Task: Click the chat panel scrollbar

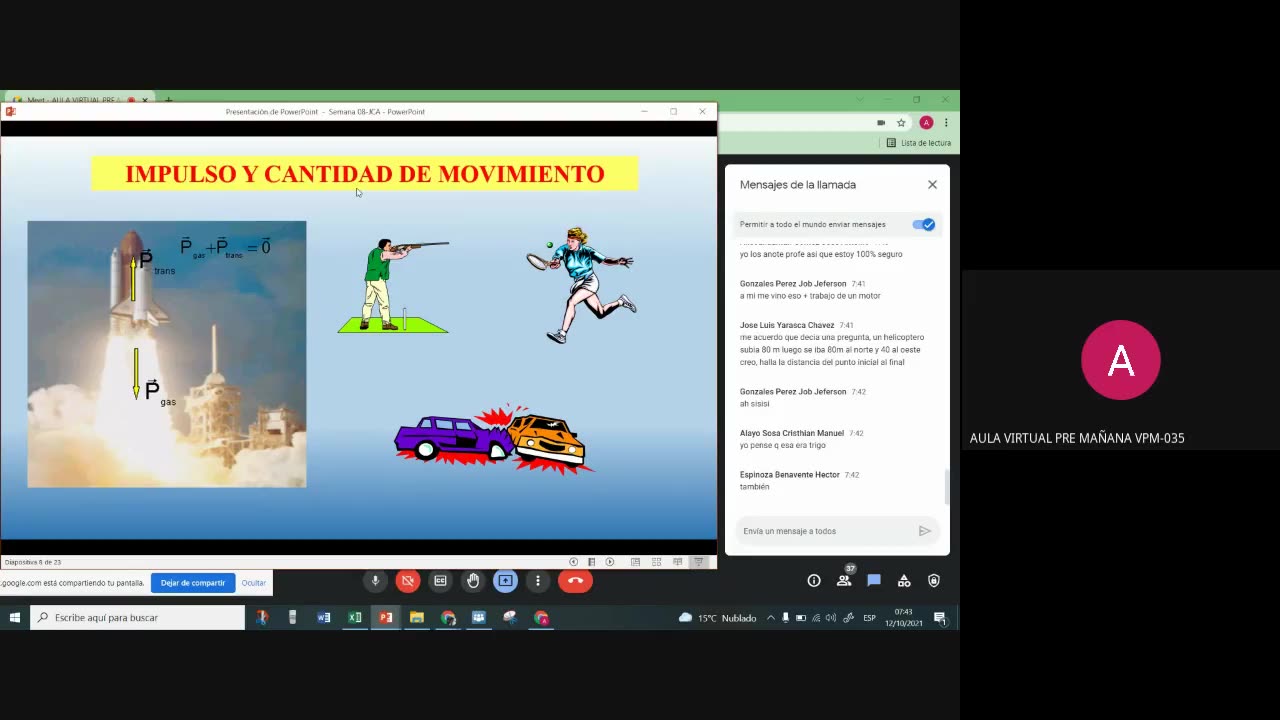Action: point(947,486)
